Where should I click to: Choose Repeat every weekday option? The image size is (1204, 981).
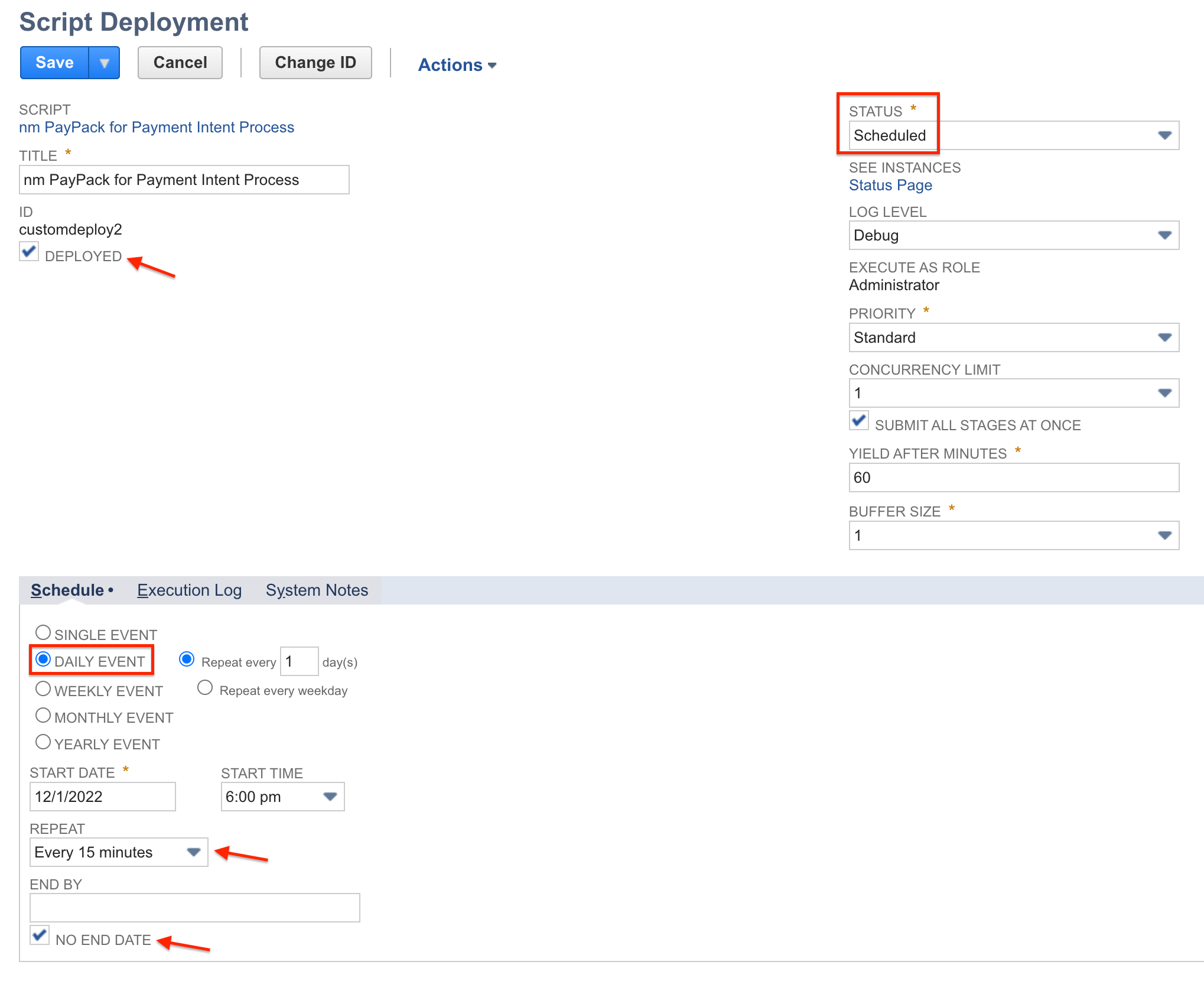[205, 688]
